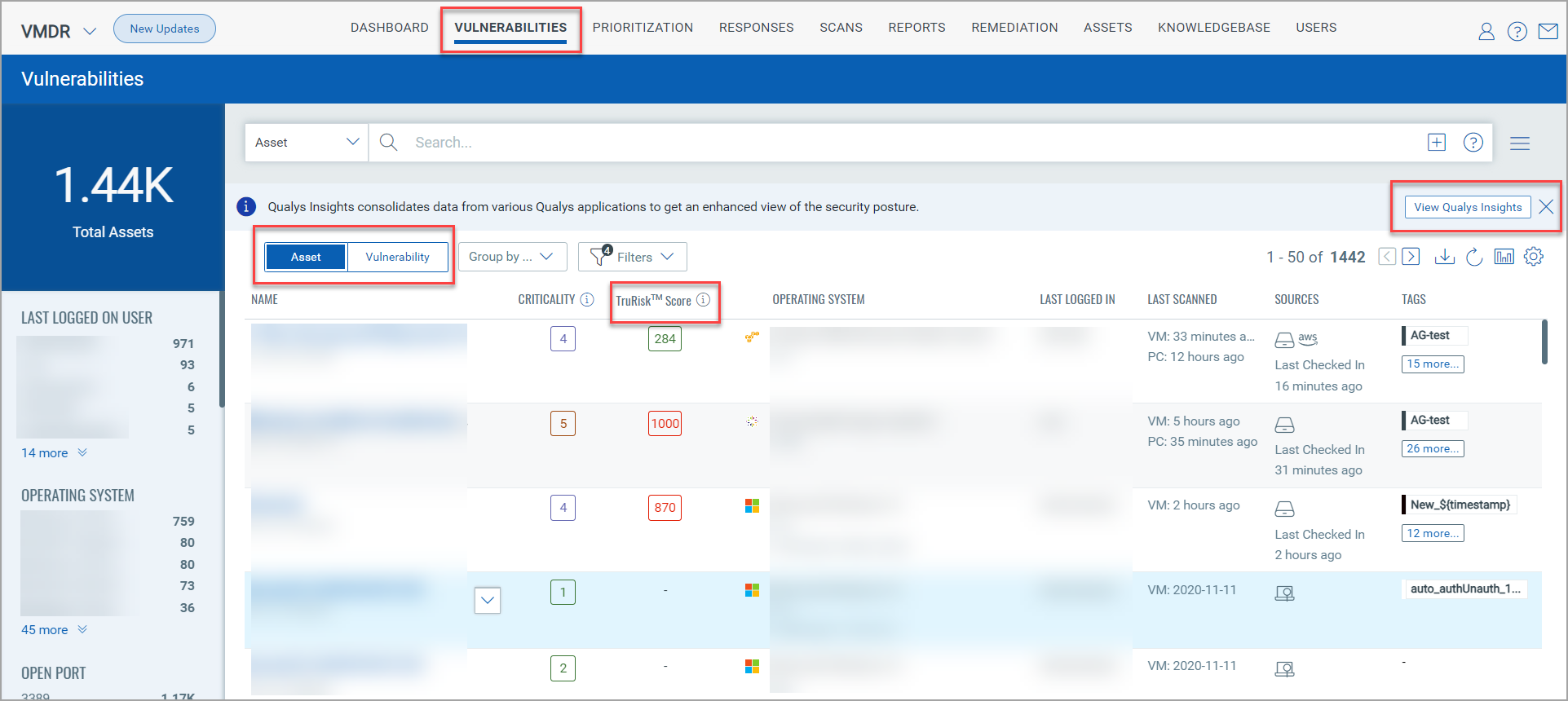Click the cloud OS icon in the 284 score row

tap(752, 337)
